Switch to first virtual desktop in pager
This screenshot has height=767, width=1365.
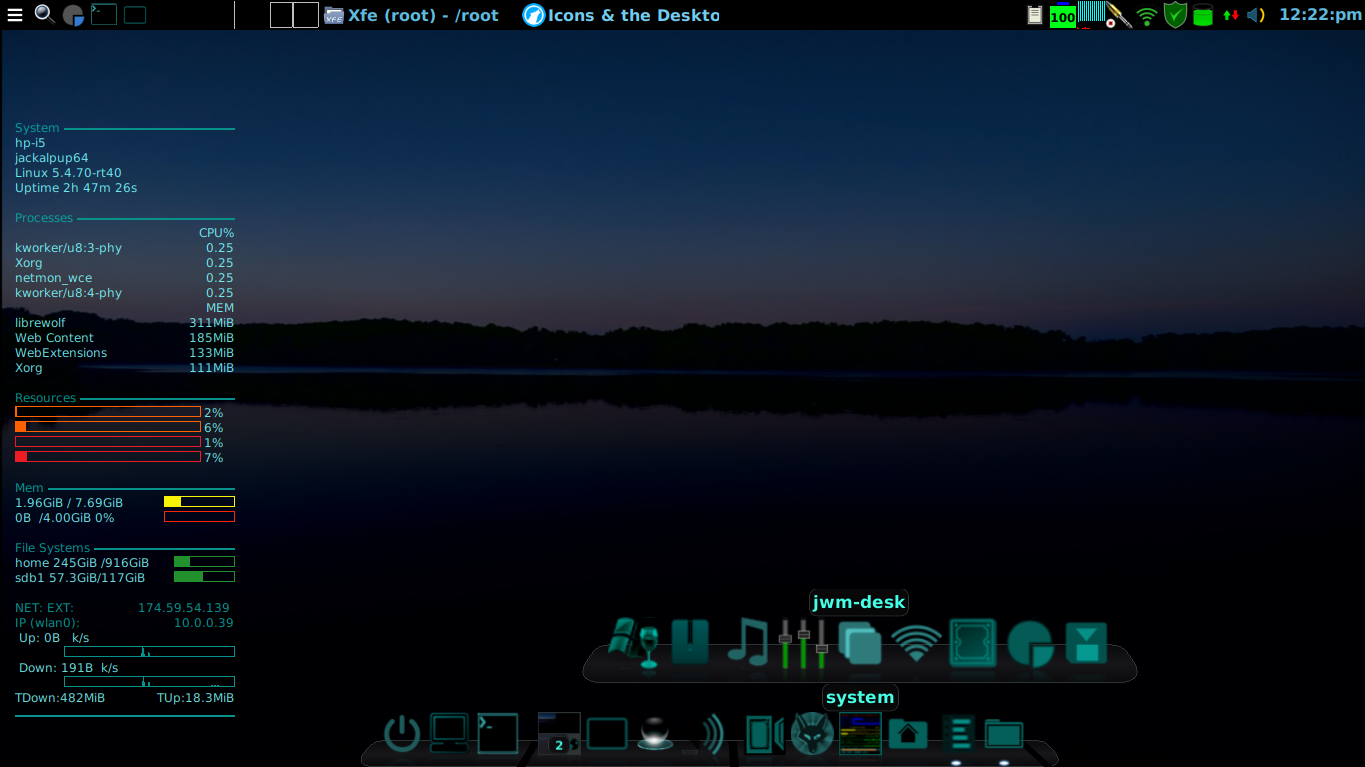pyautogui.click(x=282, y=15)
